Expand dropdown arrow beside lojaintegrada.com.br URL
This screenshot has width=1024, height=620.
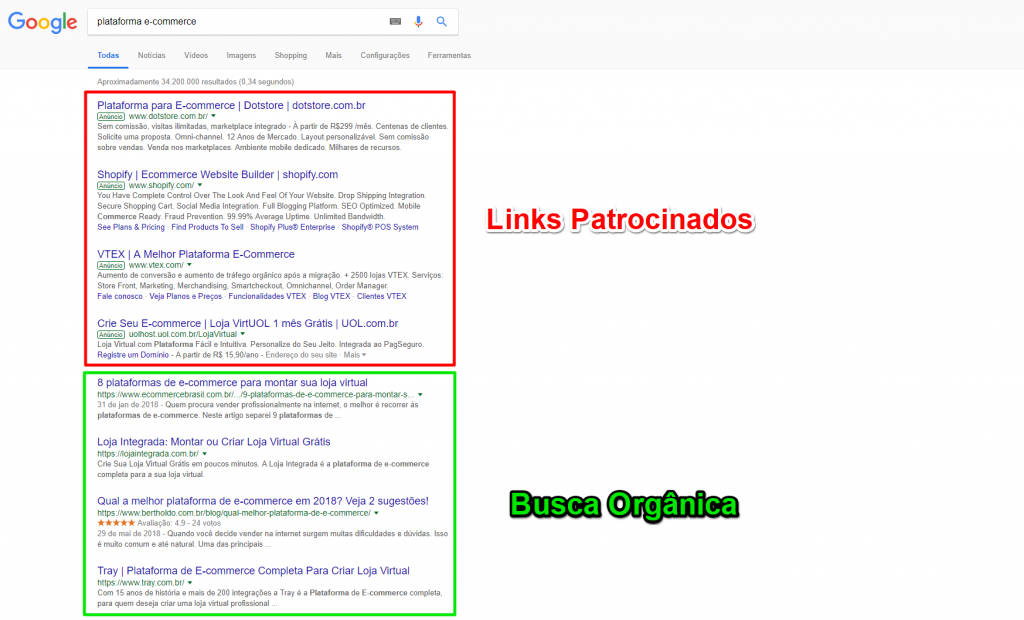pyautogui.click(x=204, y=454)
